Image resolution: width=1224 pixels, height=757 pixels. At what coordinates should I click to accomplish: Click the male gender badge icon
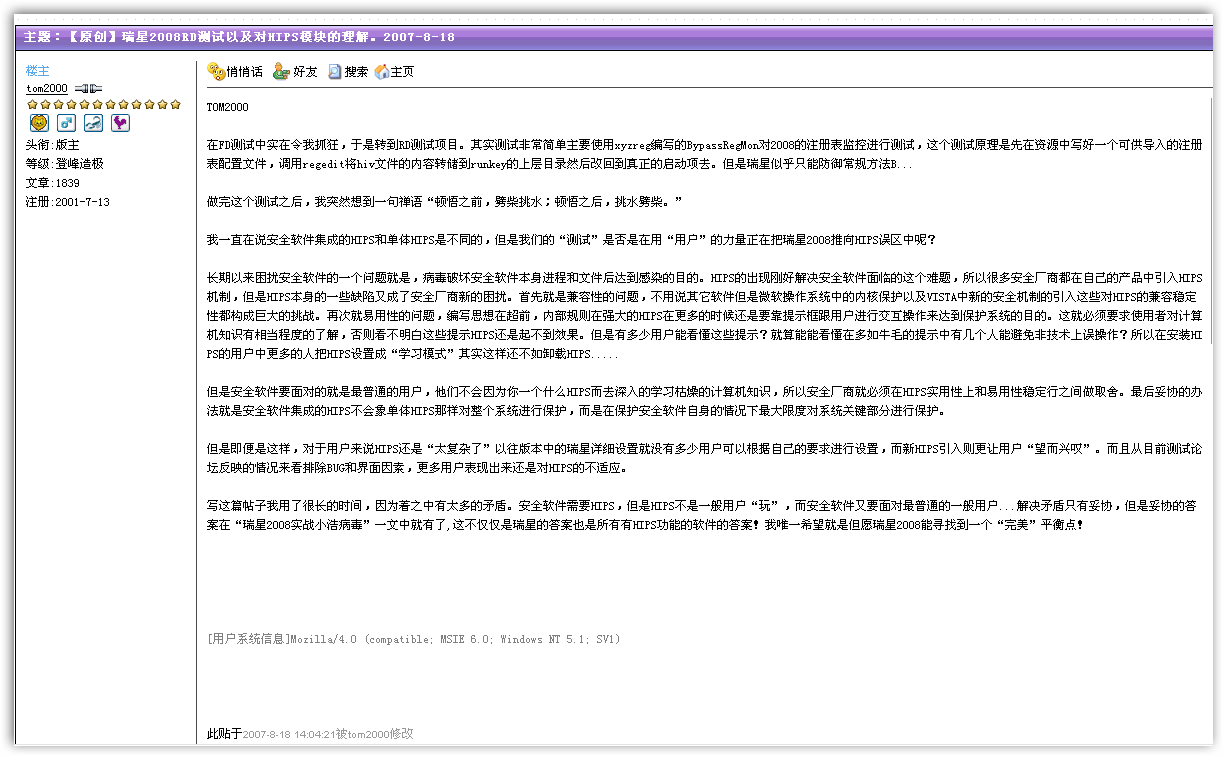(x=66, y=123)
